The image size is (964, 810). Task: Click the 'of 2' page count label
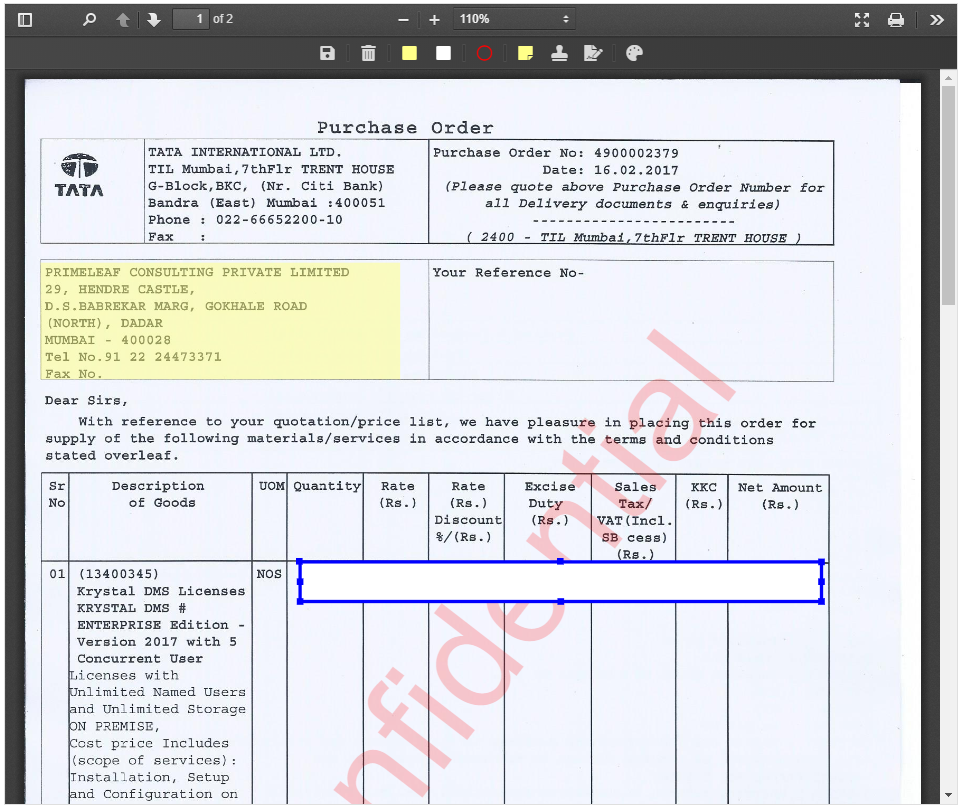pyautogui.click(x=223, y=19)
